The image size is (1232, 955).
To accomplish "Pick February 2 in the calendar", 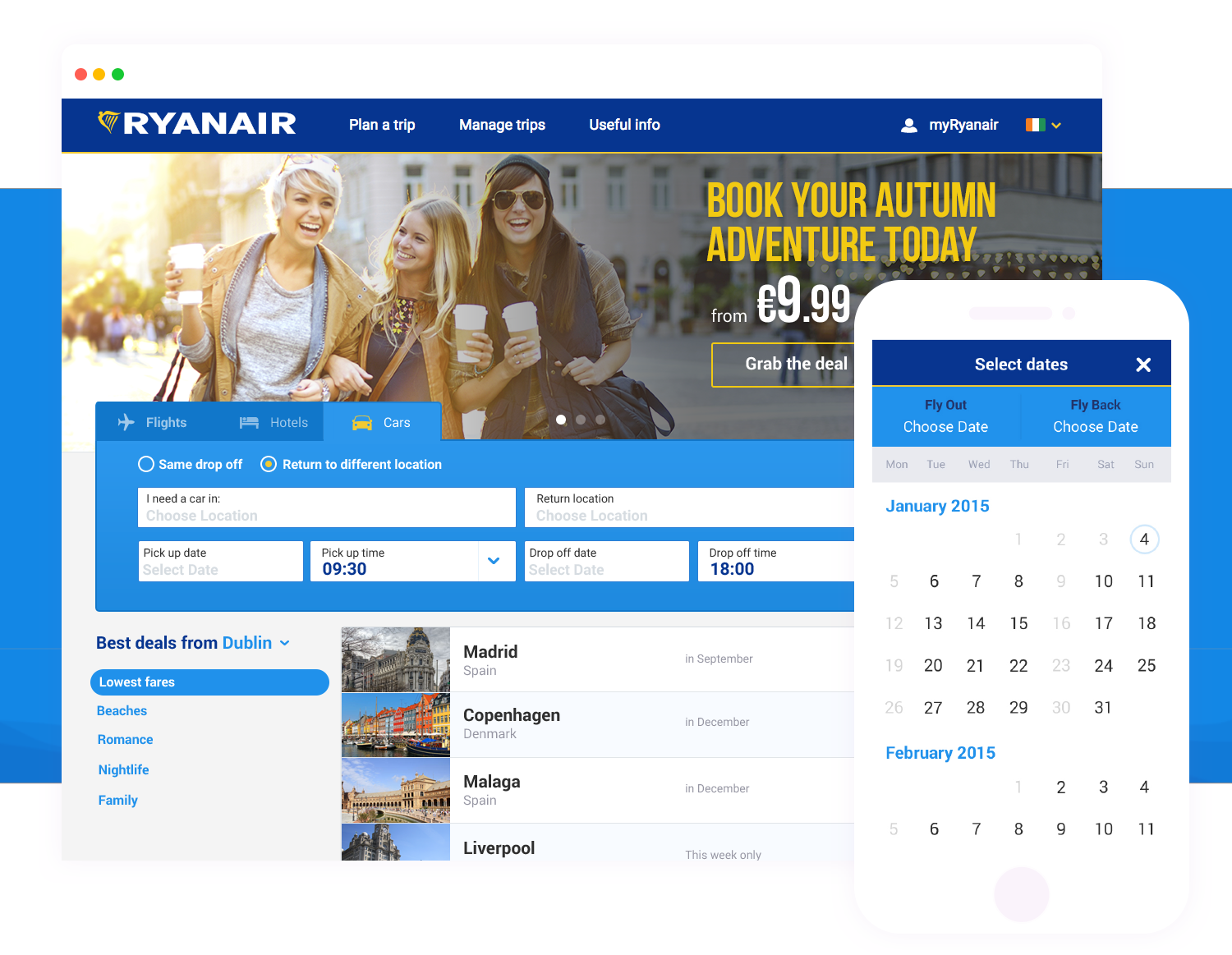I will [x=1061, y=787].
